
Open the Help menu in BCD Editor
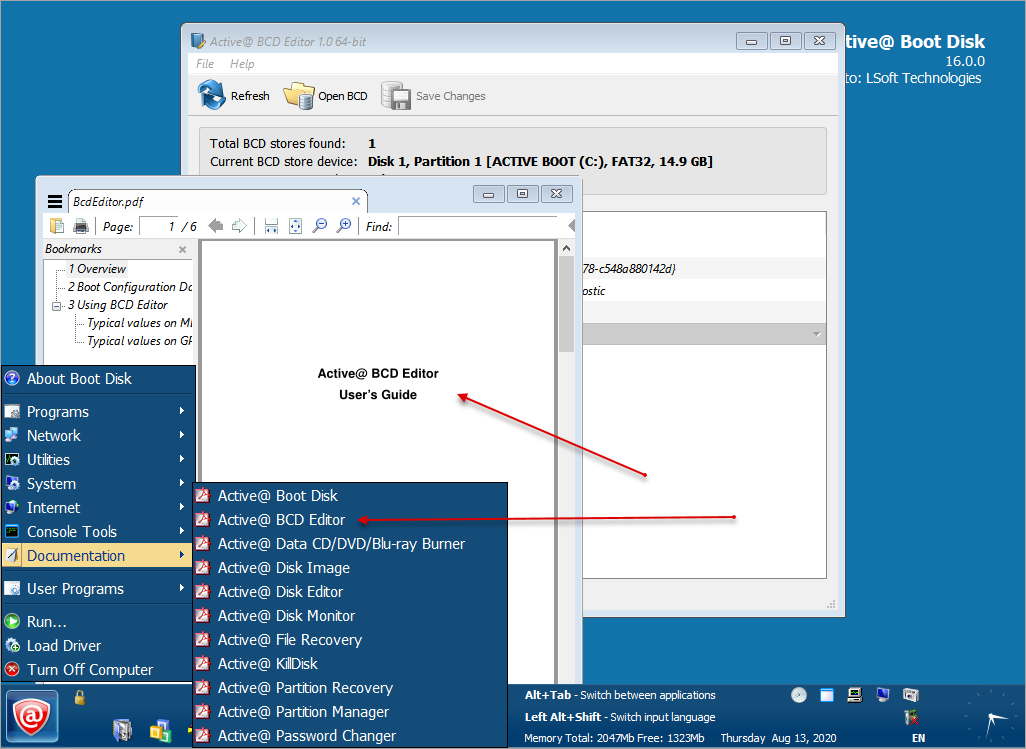242,63
